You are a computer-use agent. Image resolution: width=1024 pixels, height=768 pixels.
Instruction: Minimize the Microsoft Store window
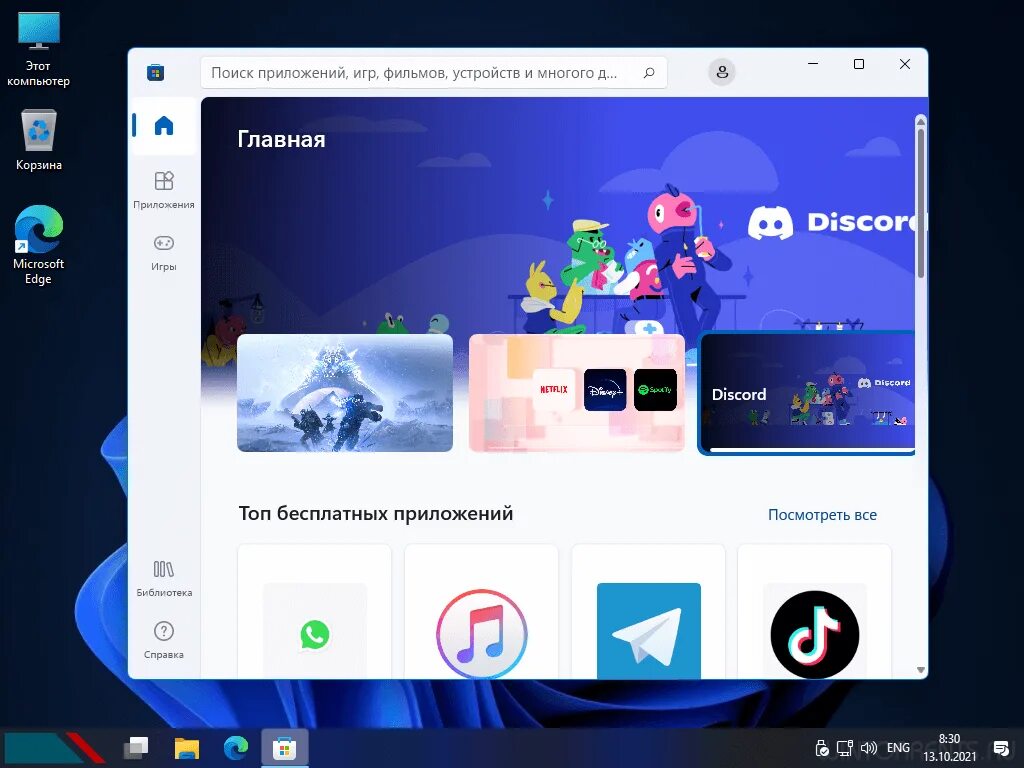point(813,63)
